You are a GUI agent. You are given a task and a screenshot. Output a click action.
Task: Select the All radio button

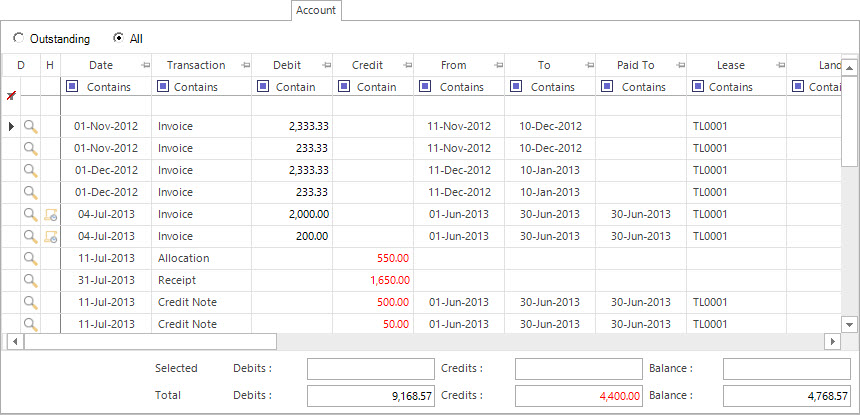(x=118, y=38)
